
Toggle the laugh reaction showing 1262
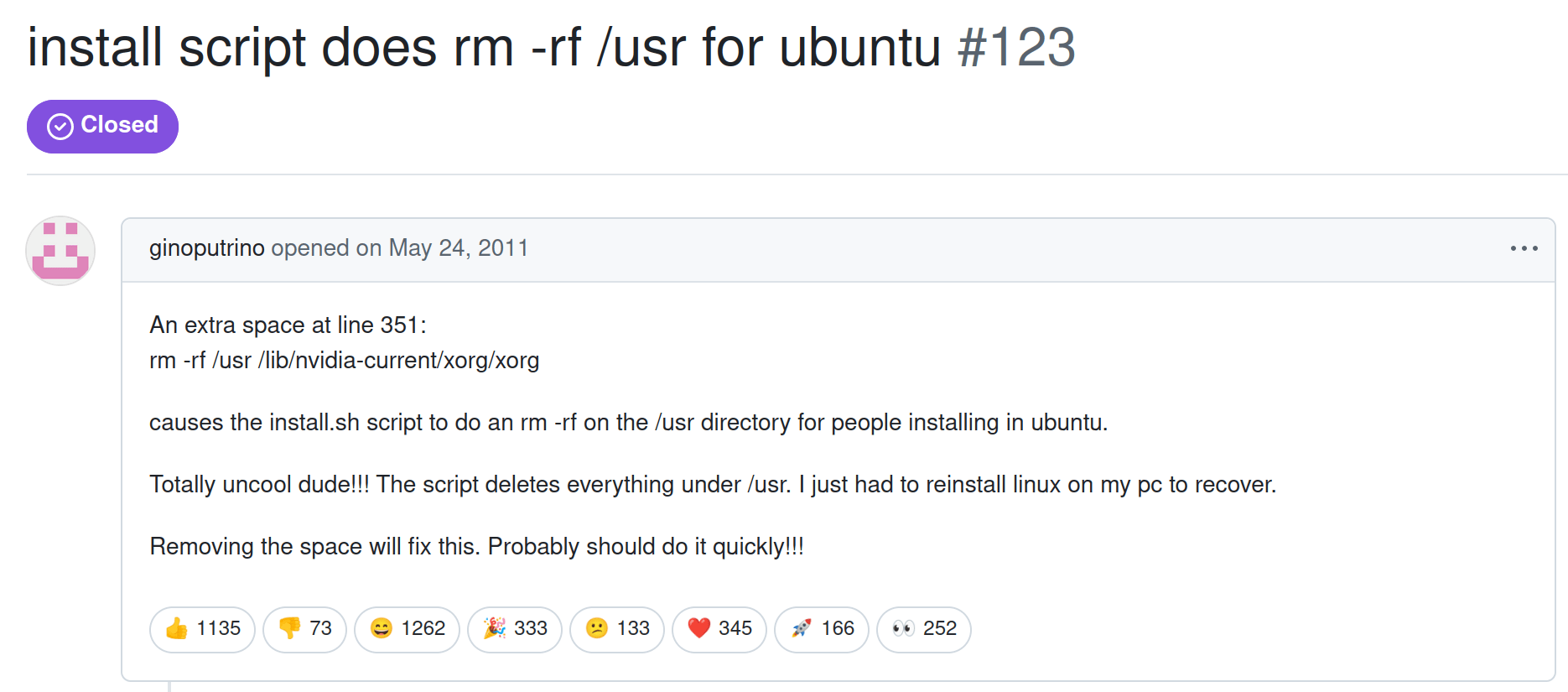coord(407,629)
